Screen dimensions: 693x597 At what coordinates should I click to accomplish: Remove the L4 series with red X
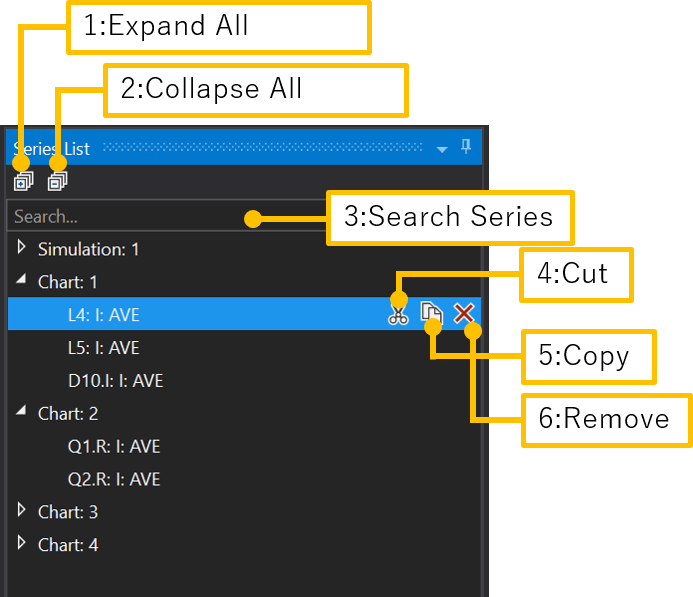pyautogui.click(x=464, y=313)
